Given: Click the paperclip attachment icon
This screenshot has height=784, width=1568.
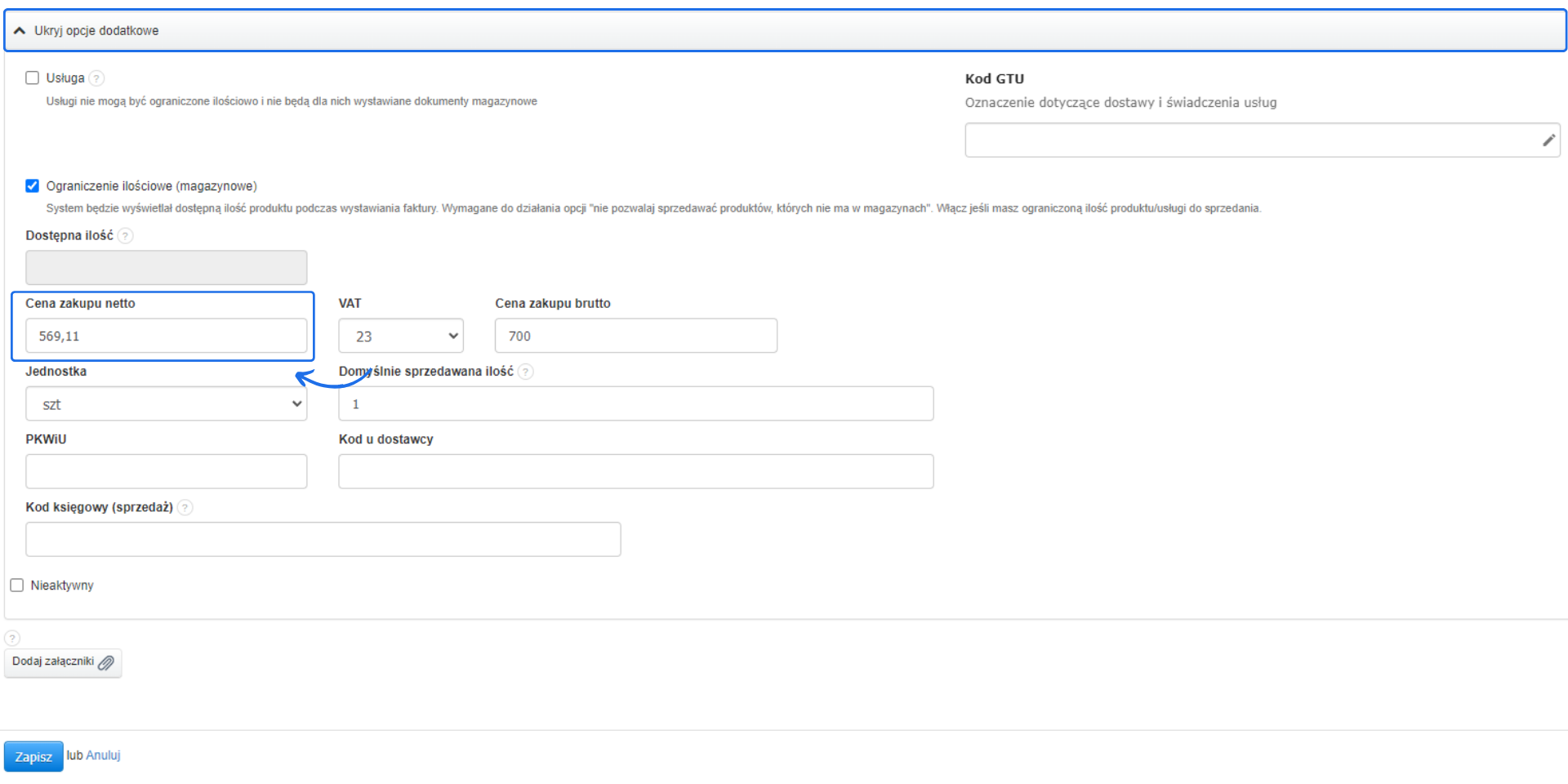Looking at the screenshot, I should point(106,662).
